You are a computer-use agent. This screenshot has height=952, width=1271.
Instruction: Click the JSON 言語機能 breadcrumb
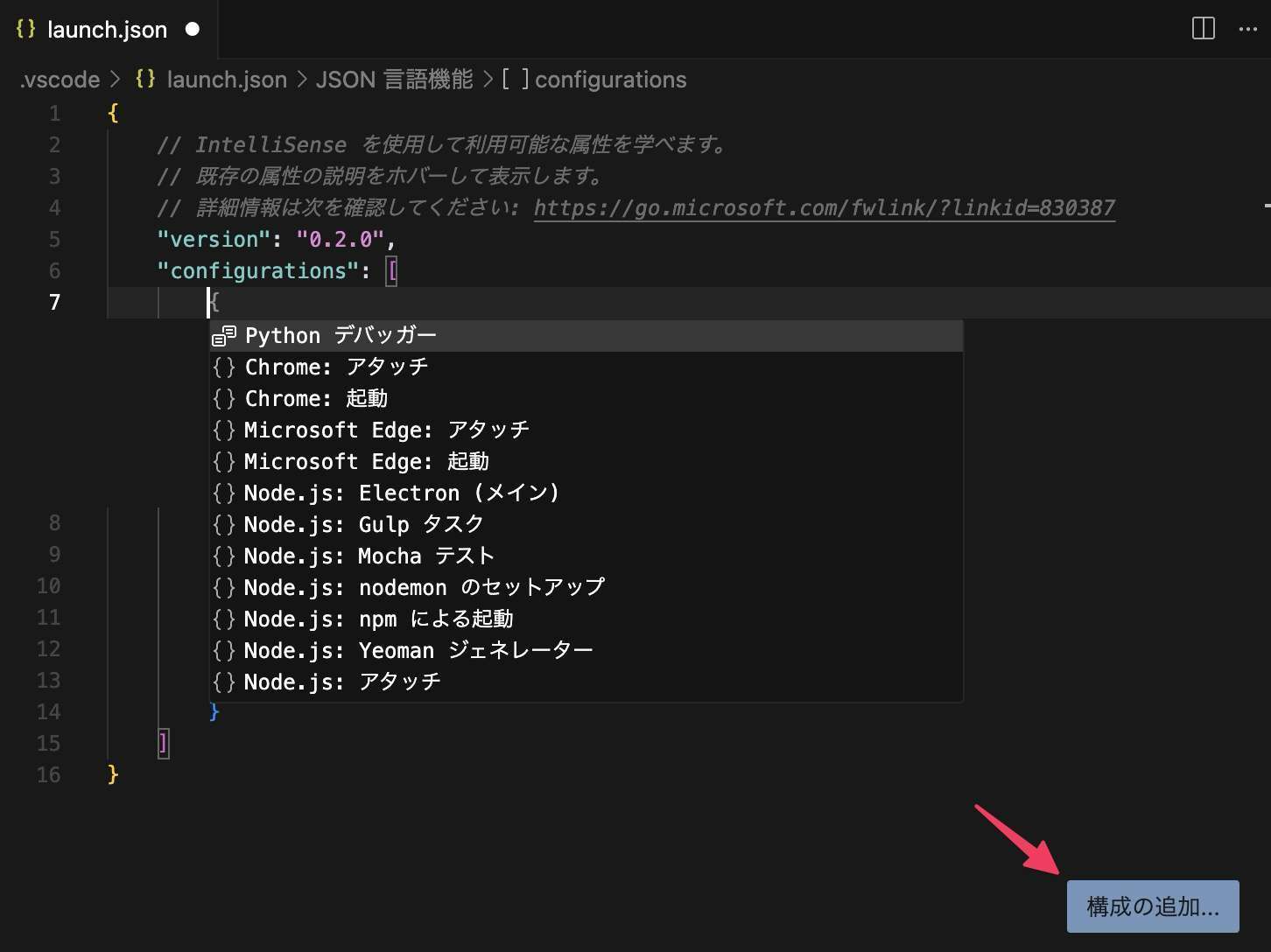[394, 80]
